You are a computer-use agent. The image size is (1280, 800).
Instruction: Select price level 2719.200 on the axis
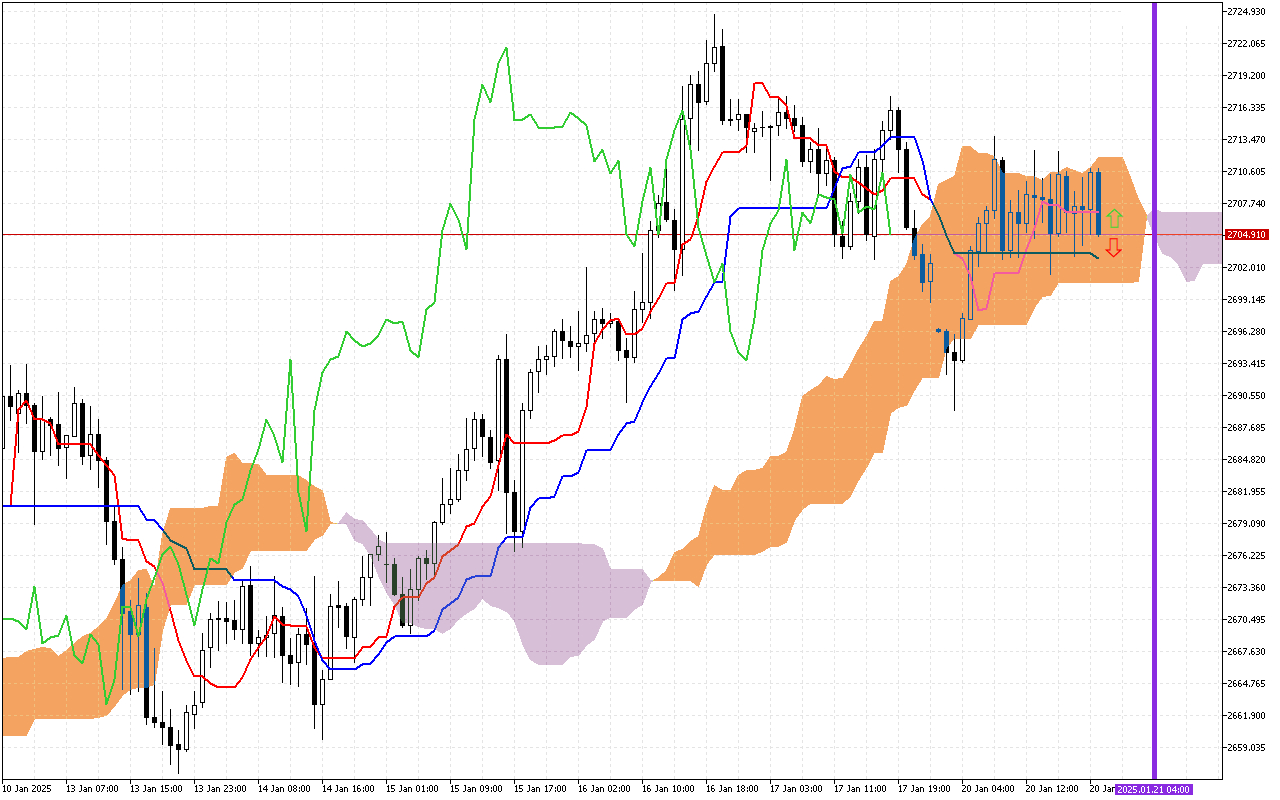tap(1247, 76)
